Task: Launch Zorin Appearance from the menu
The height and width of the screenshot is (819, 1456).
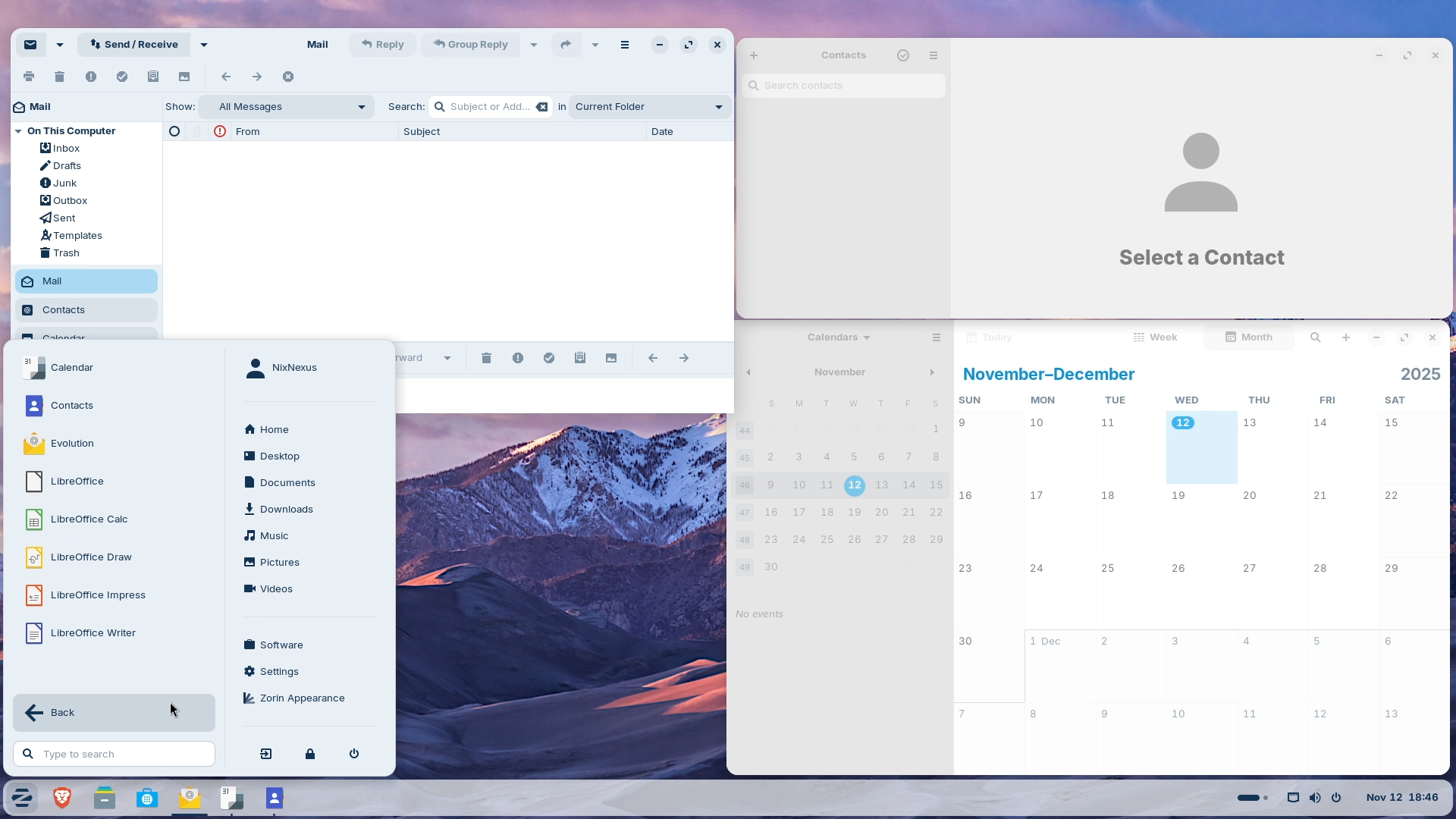Action: (x=302, y=698)
